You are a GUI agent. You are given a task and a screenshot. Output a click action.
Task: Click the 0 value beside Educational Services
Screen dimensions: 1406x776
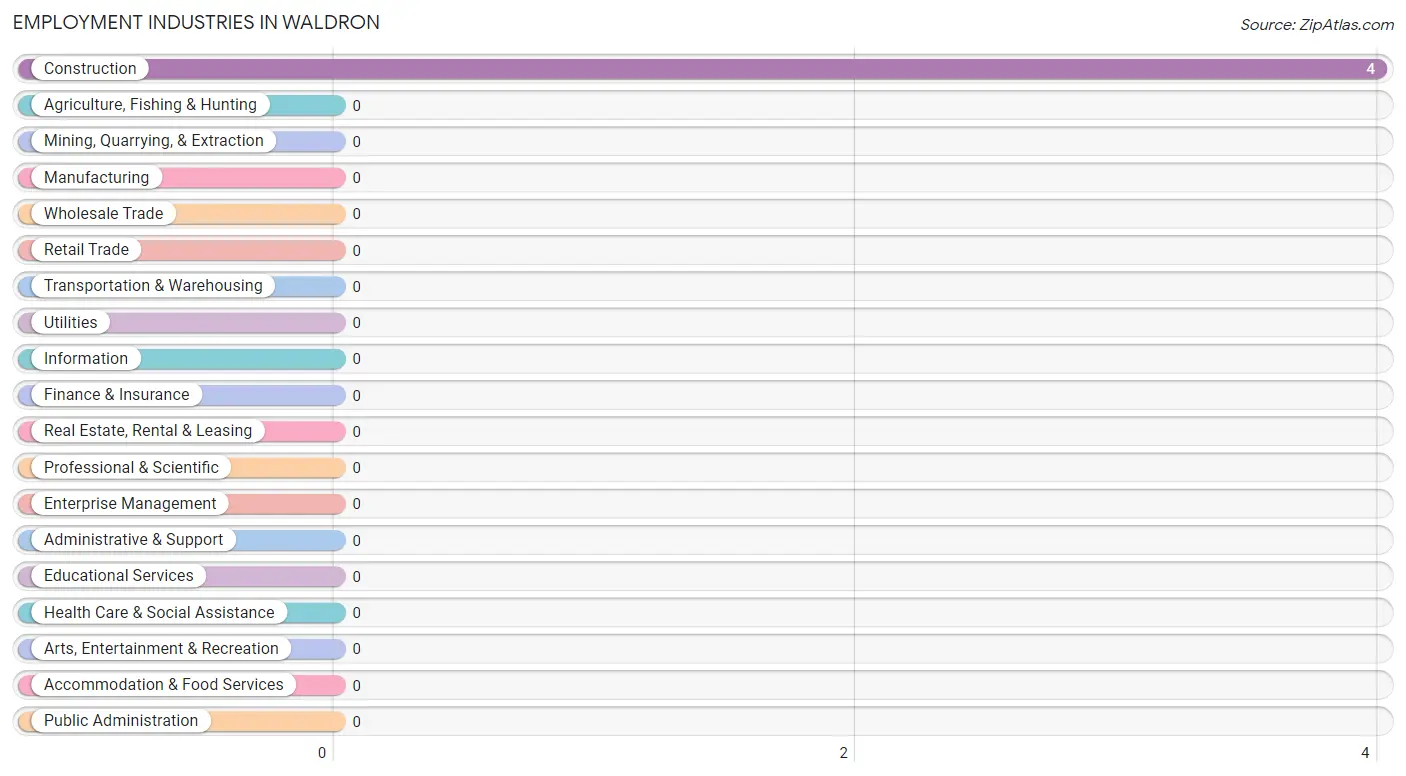pos(356,577)
